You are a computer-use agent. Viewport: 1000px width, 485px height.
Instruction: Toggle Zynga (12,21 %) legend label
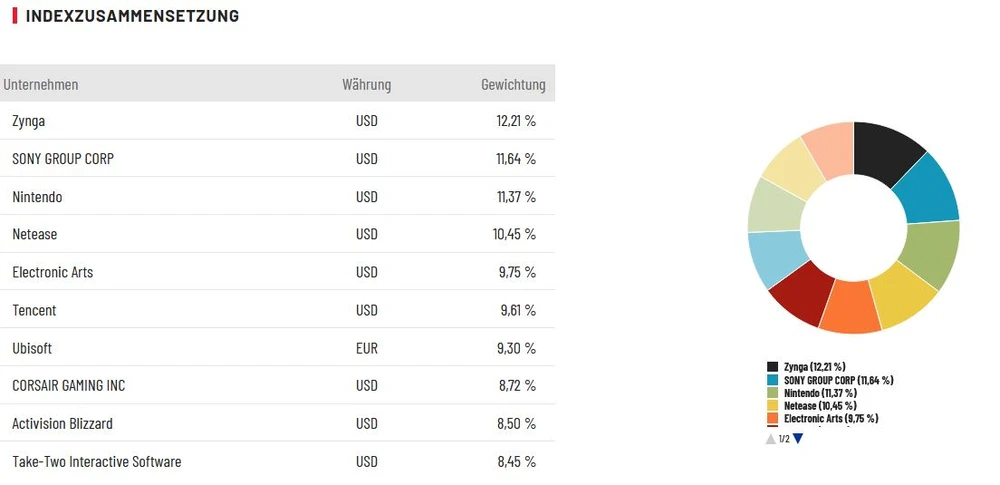814,367
